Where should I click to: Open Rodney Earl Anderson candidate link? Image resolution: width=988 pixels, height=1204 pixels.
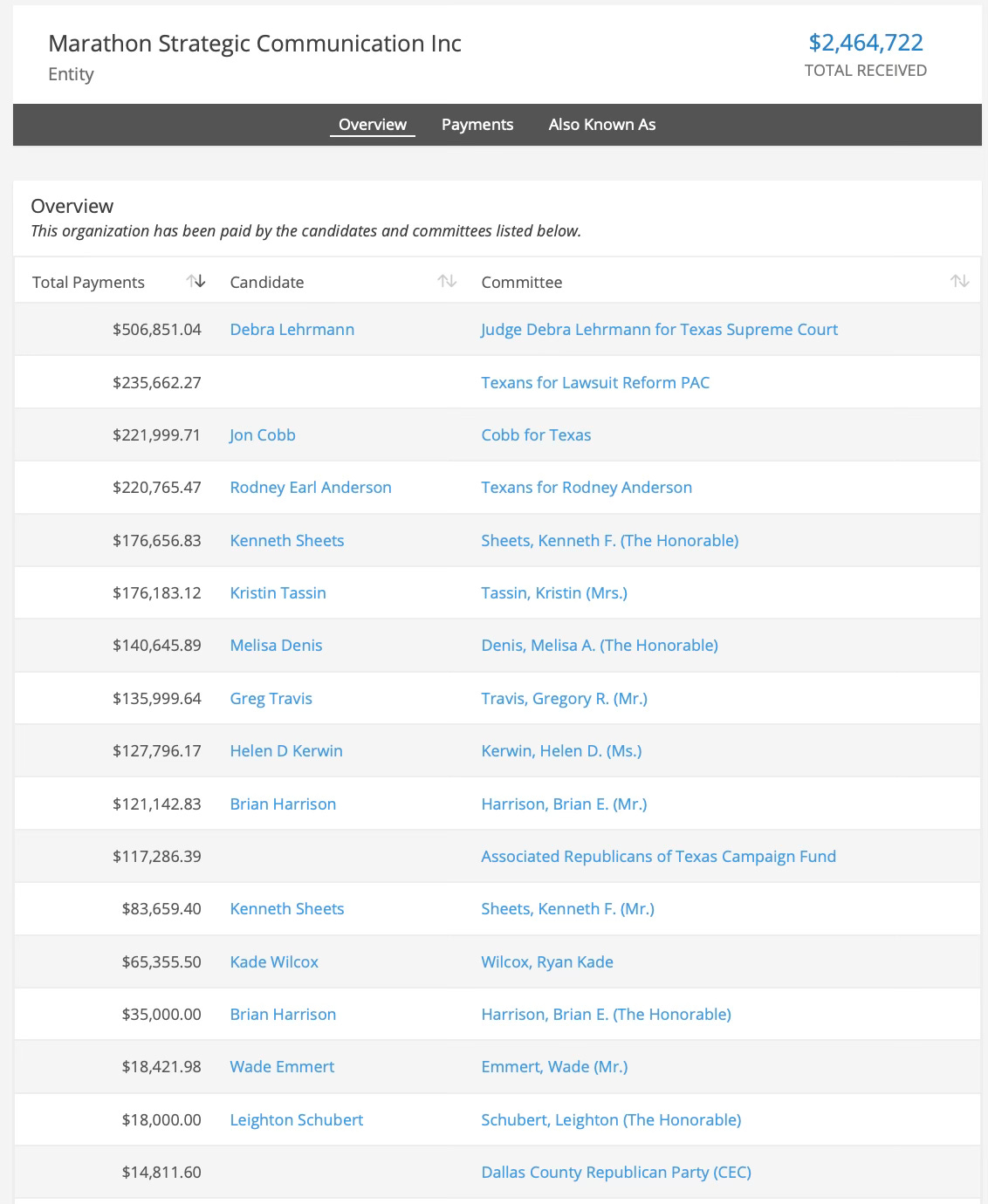(x=311, y=487)
